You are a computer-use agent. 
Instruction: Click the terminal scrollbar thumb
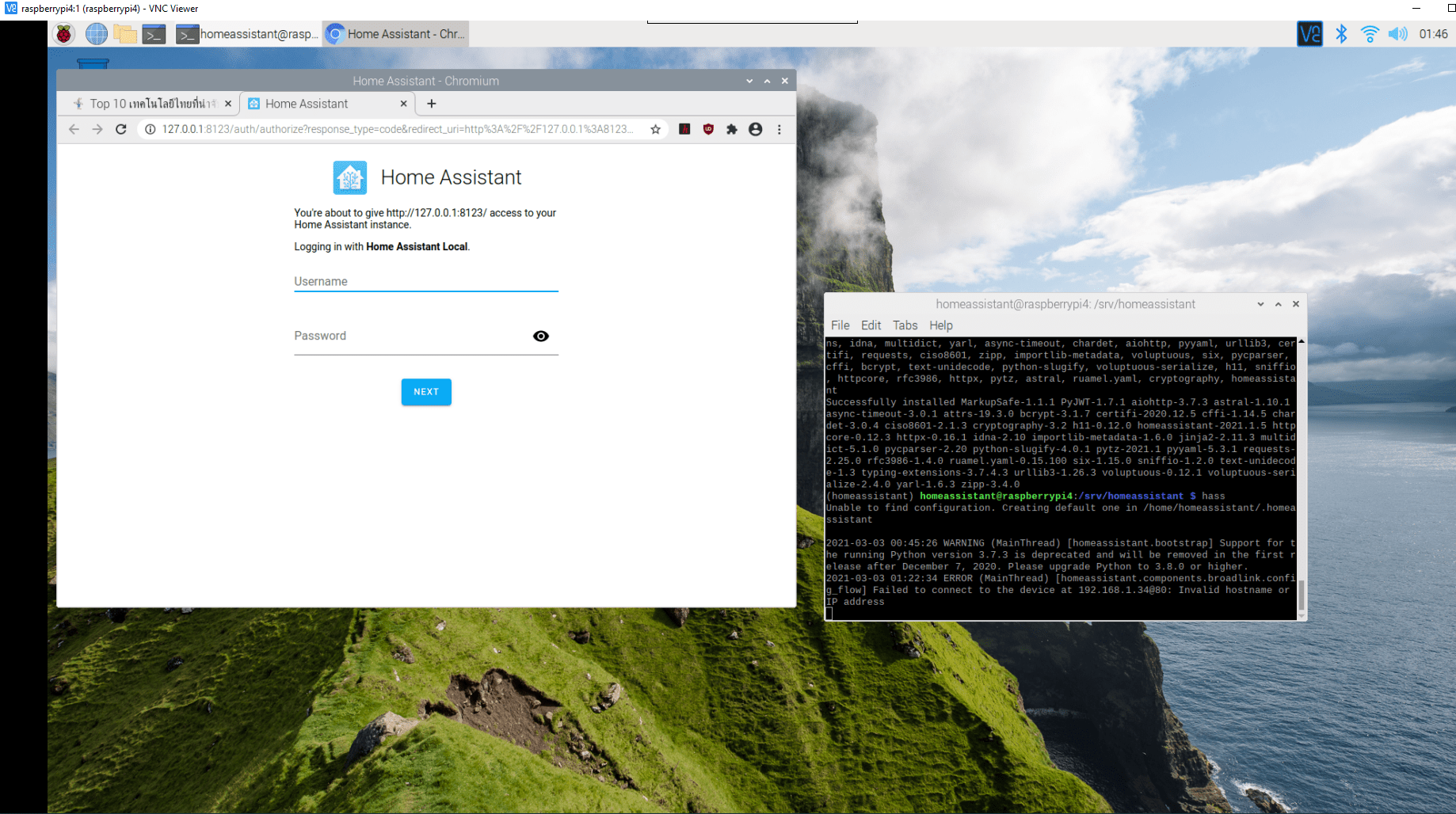(1302, 595)
